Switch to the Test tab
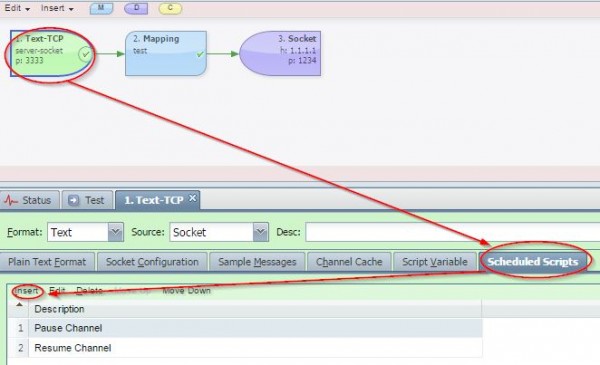 (x=87, y=200)
